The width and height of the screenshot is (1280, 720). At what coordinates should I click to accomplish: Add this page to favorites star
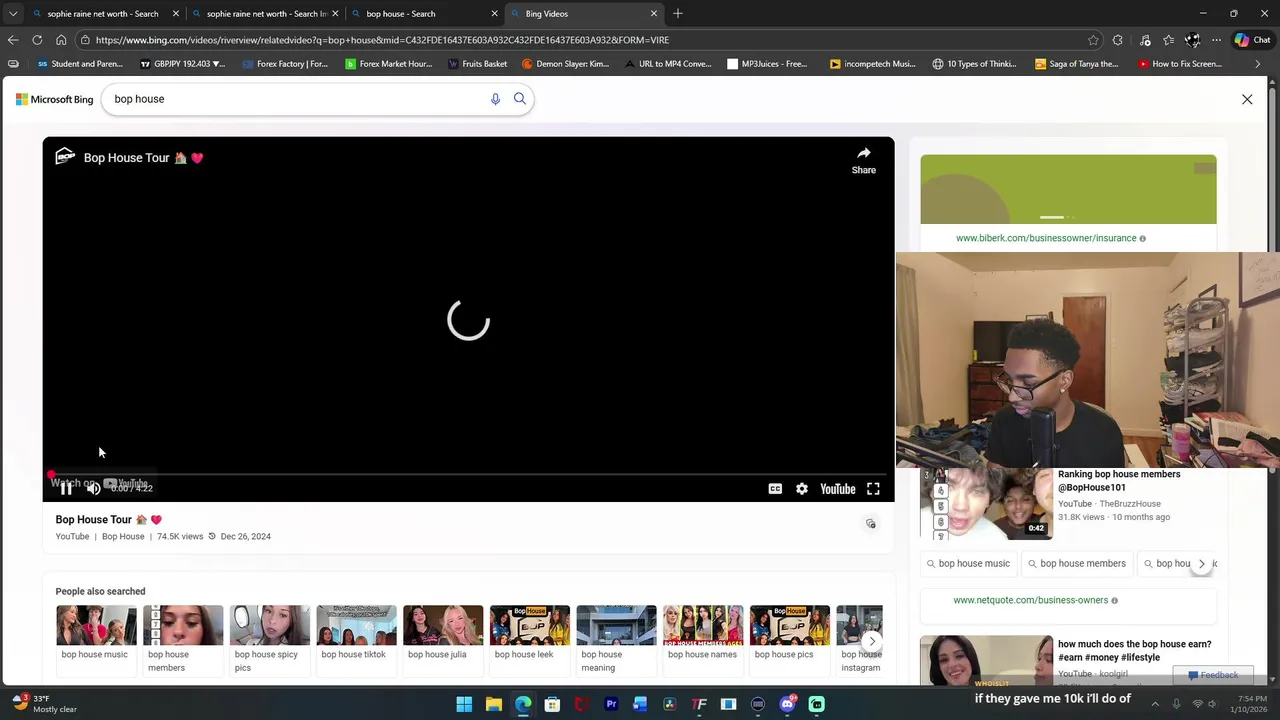click(1093, 40)
